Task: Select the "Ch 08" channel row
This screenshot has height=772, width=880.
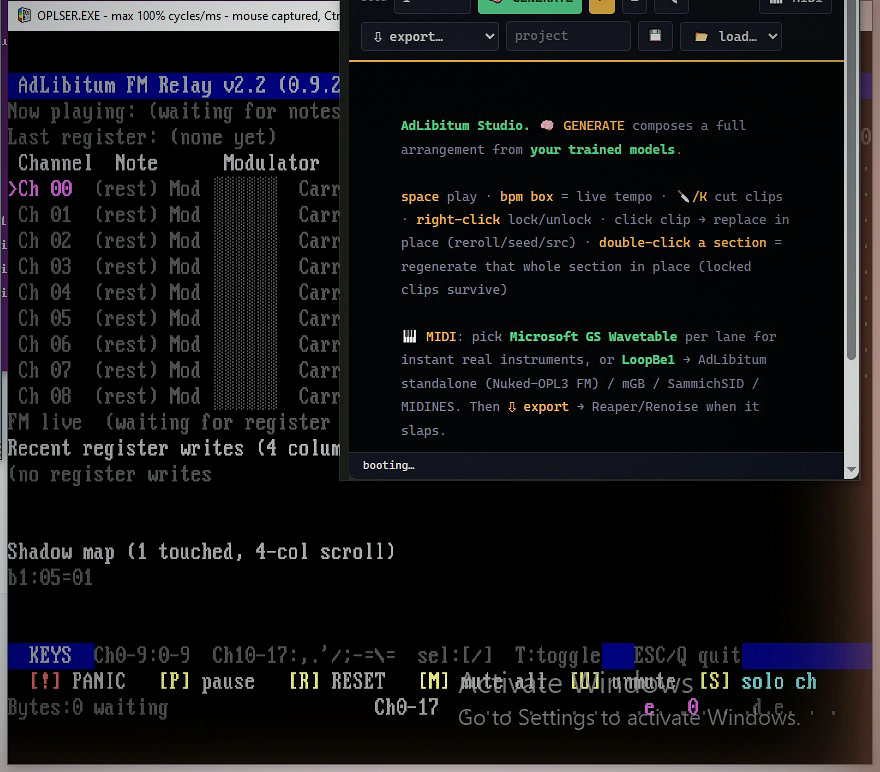Action: [x=173, y=396]
